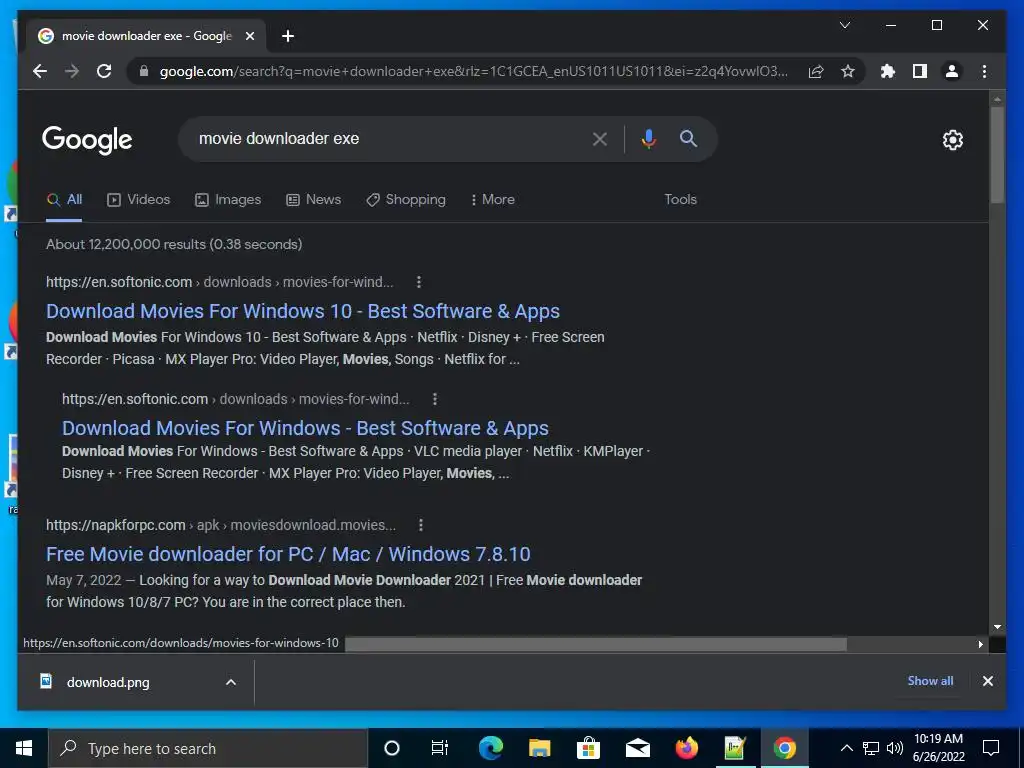The width and height of the screenshot is (1024, 768).
Task: Open network status tray icon
Action: (x=871, y=748)
